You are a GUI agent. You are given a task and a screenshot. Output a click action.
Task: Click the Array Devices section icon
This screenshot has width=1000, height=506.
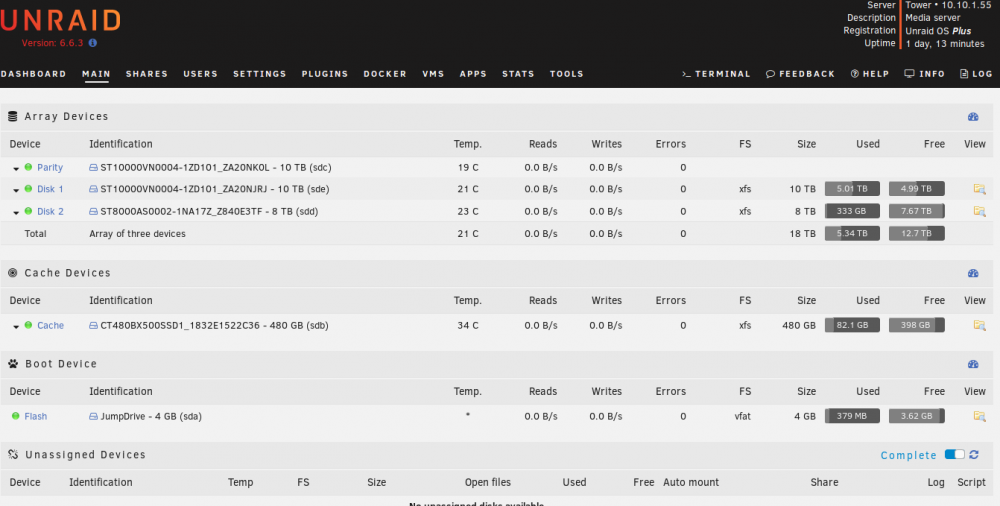12,116
